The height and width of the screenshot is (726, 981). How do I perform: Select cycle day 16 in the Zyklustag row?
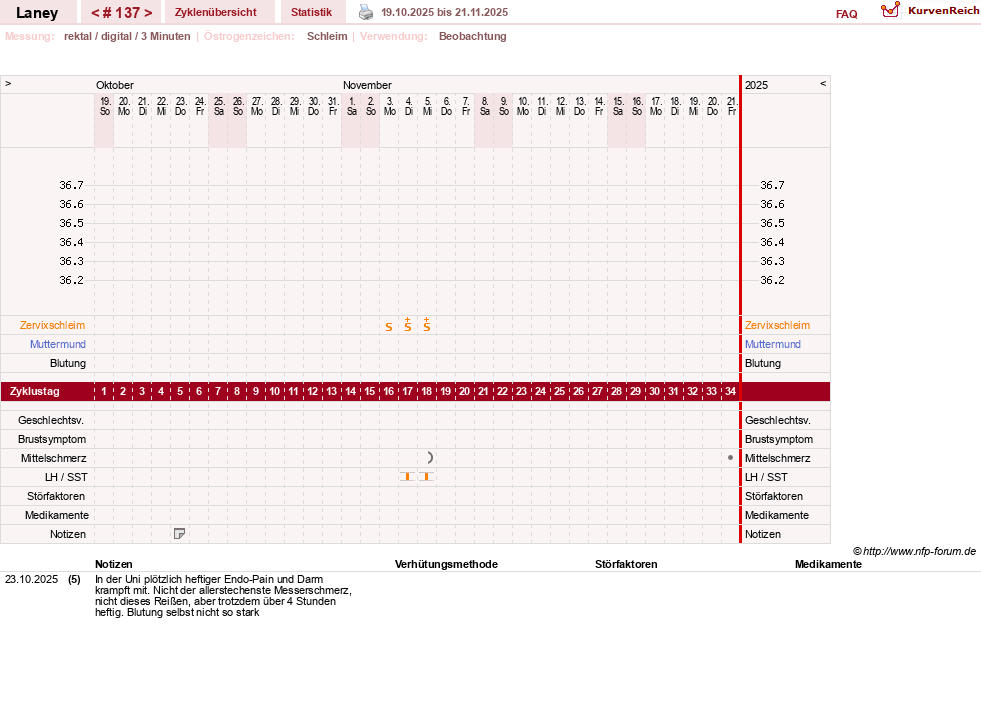[x=389, y=391]
